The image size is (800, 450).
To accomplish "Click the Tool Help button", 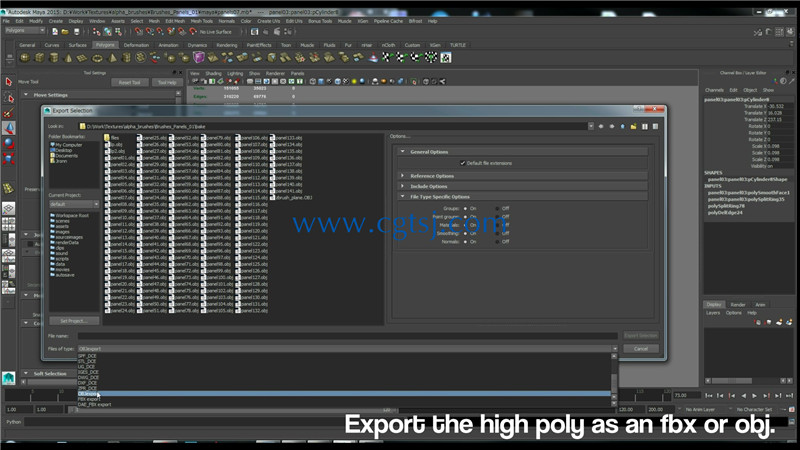I will coord(167,82).
